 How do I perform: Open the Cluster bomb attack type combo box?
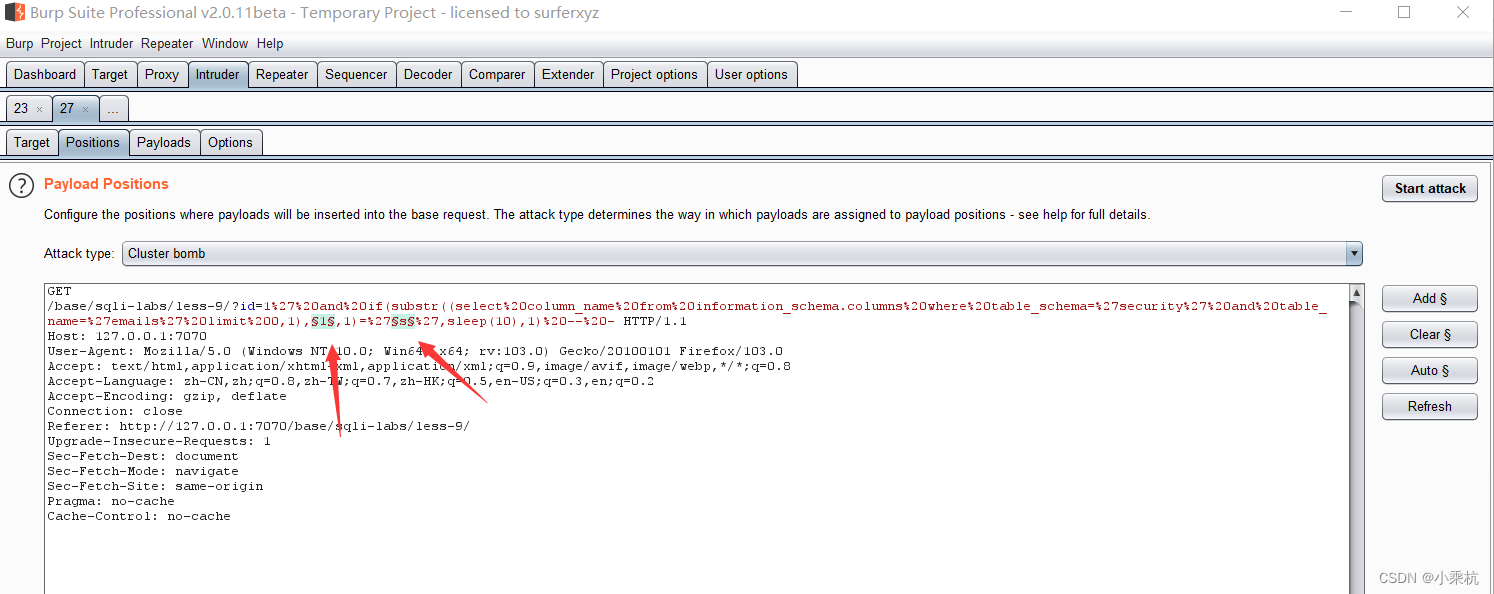tap(742, 254)
